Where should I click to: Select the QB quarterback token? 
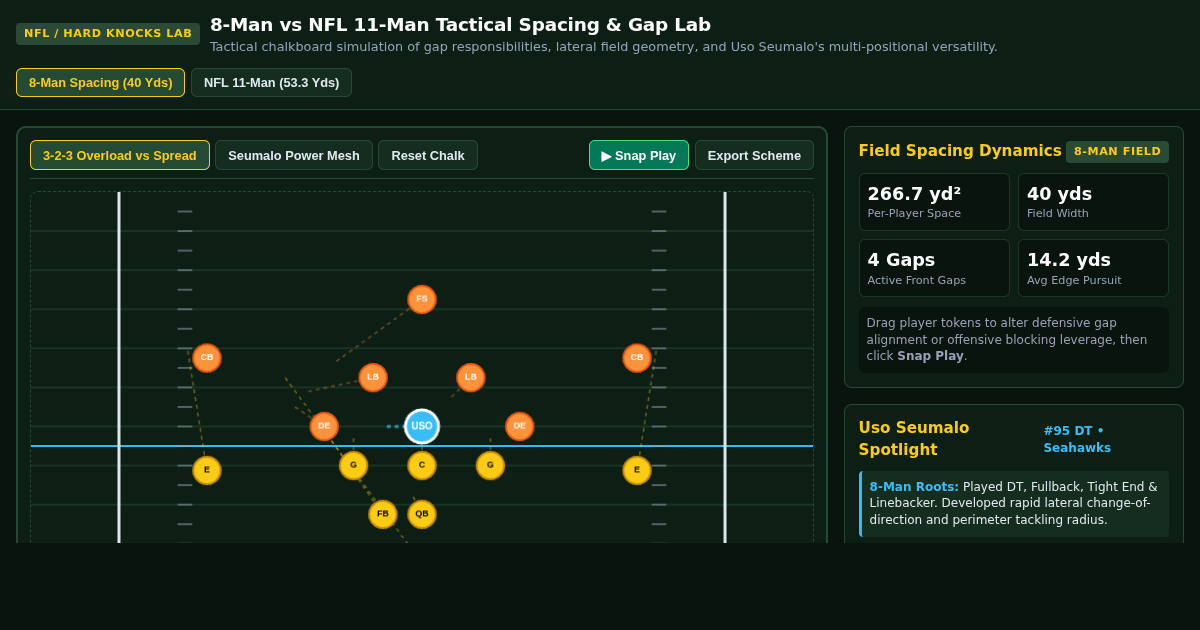pos(422,514)
